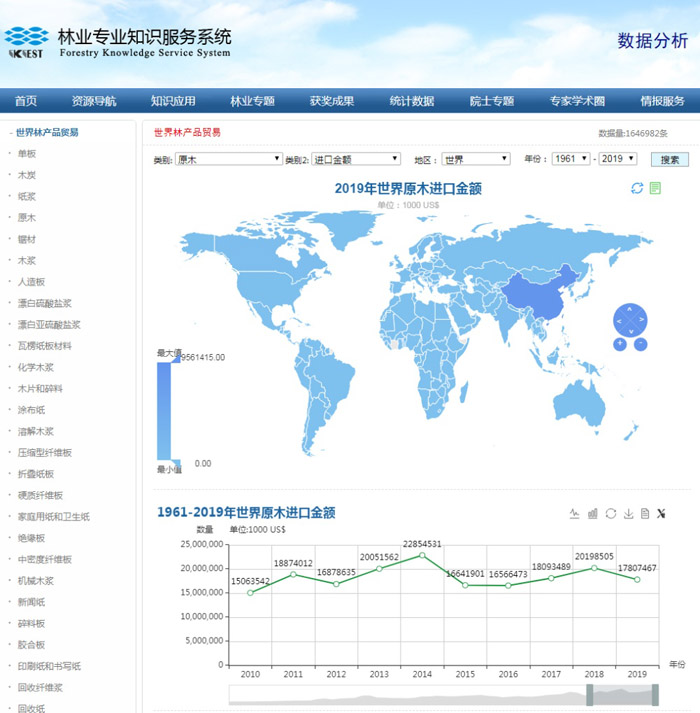Collapse the 世界林产品贸易 sidebar heading
Viewport: 700px width, 713px height.
(47, 132)
